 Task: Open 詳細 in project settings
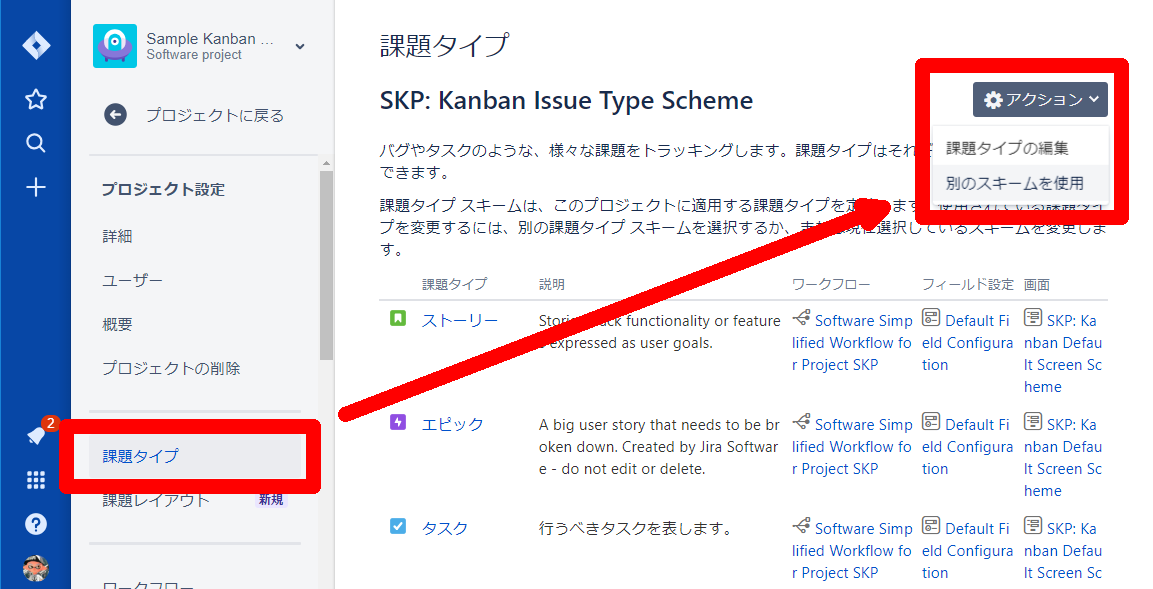pyautogui.click(x=118, y=236)
